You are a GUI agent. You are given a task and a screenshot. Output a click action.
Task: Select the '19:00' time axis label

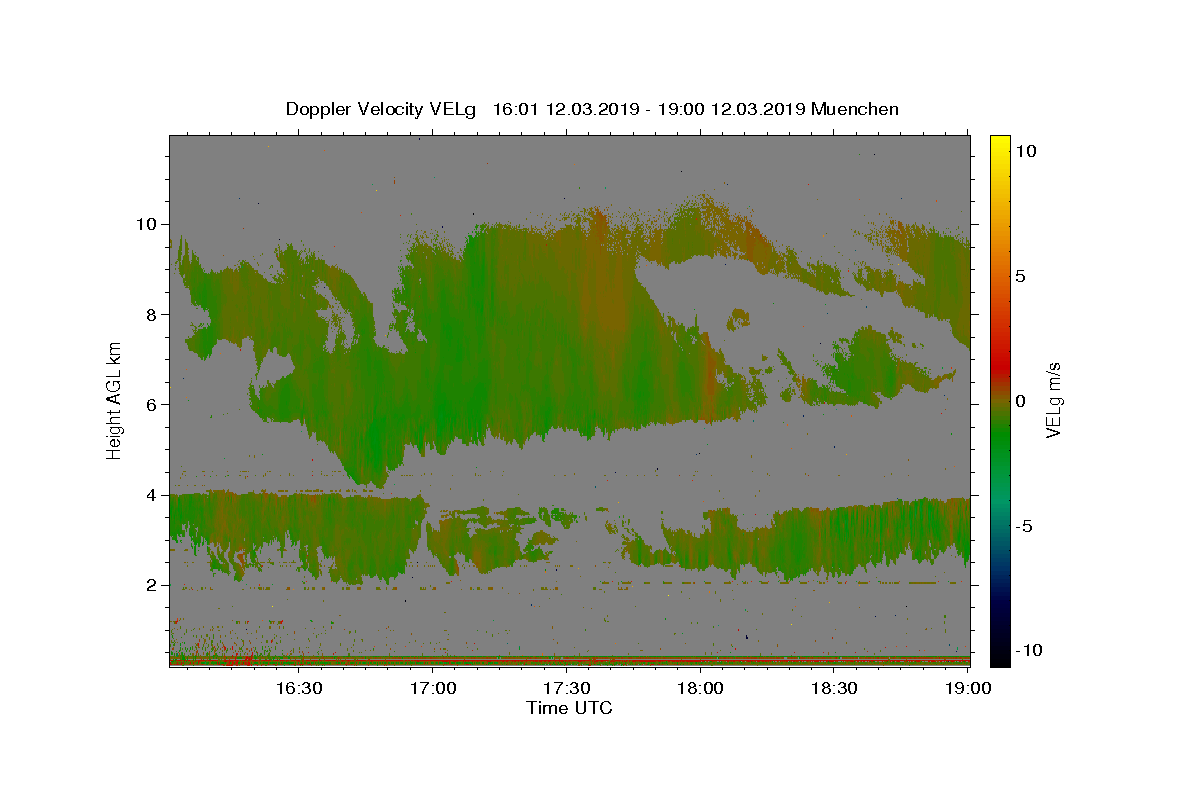968,688
